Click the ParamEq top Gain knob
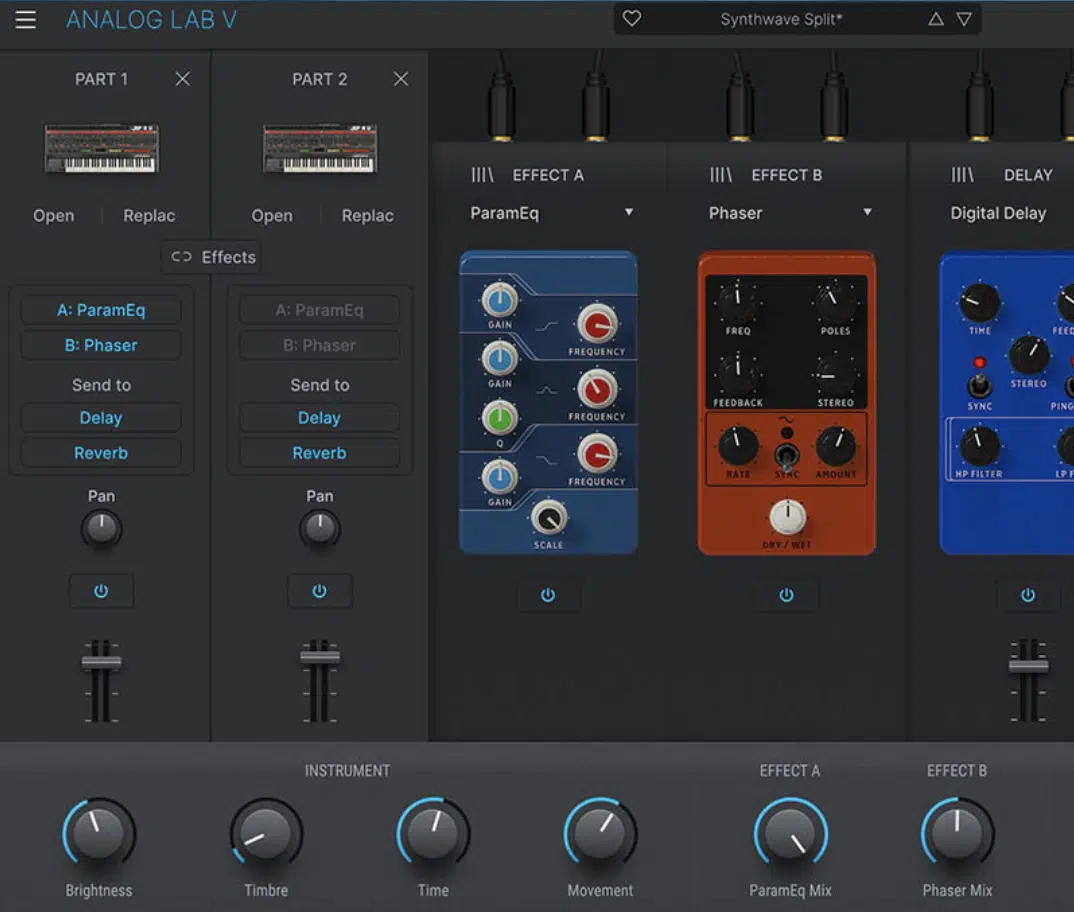Image resolution: width=1074 pixels, height=912 pixels. pyautogui.click(x=500, y=299)
